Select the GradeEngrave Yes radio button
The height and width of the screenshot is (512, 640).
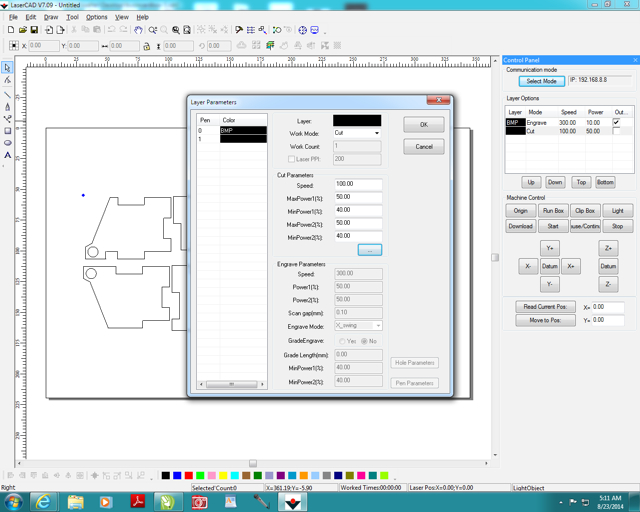(342, 341)
